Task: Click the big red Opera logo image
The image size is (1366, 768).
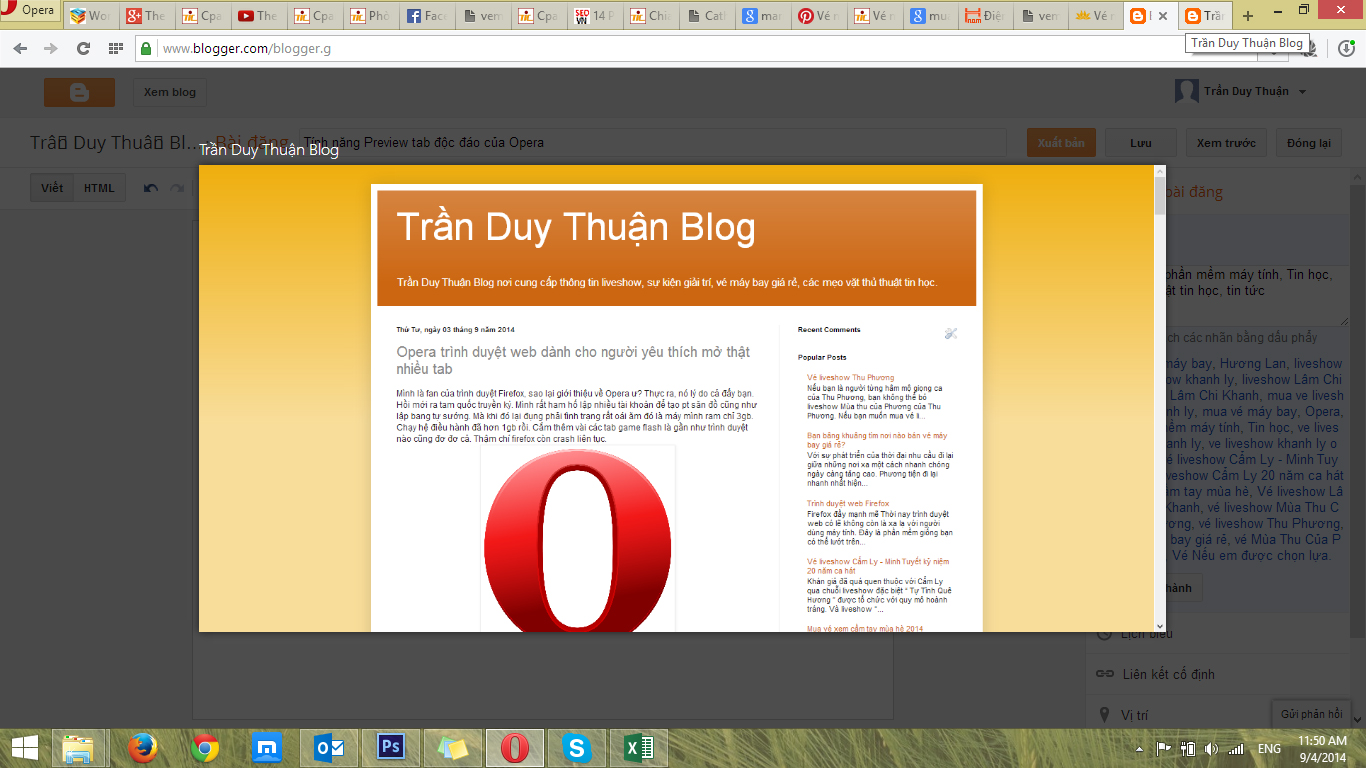Action: 578,538
